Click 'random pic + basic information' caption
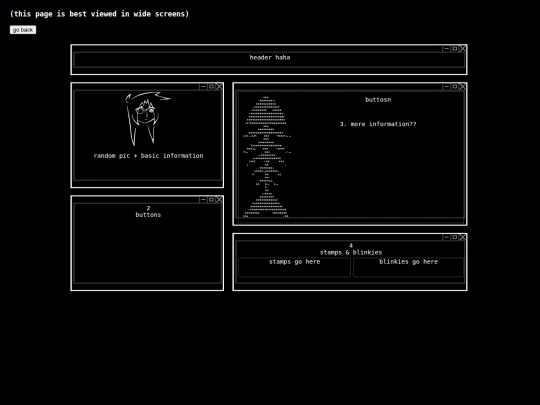Screen dimensions: 540x405 pos(148,156)
